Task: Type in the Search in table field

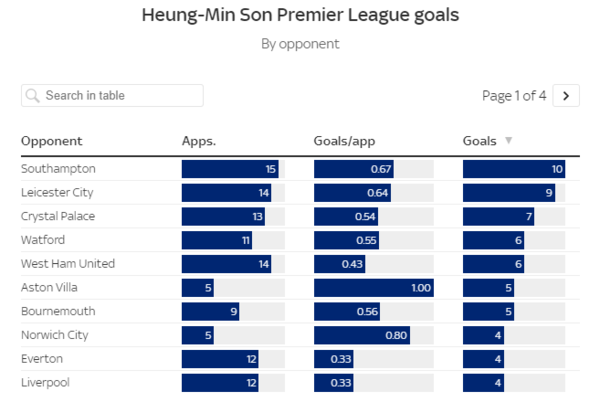Action: coord(120,96)
